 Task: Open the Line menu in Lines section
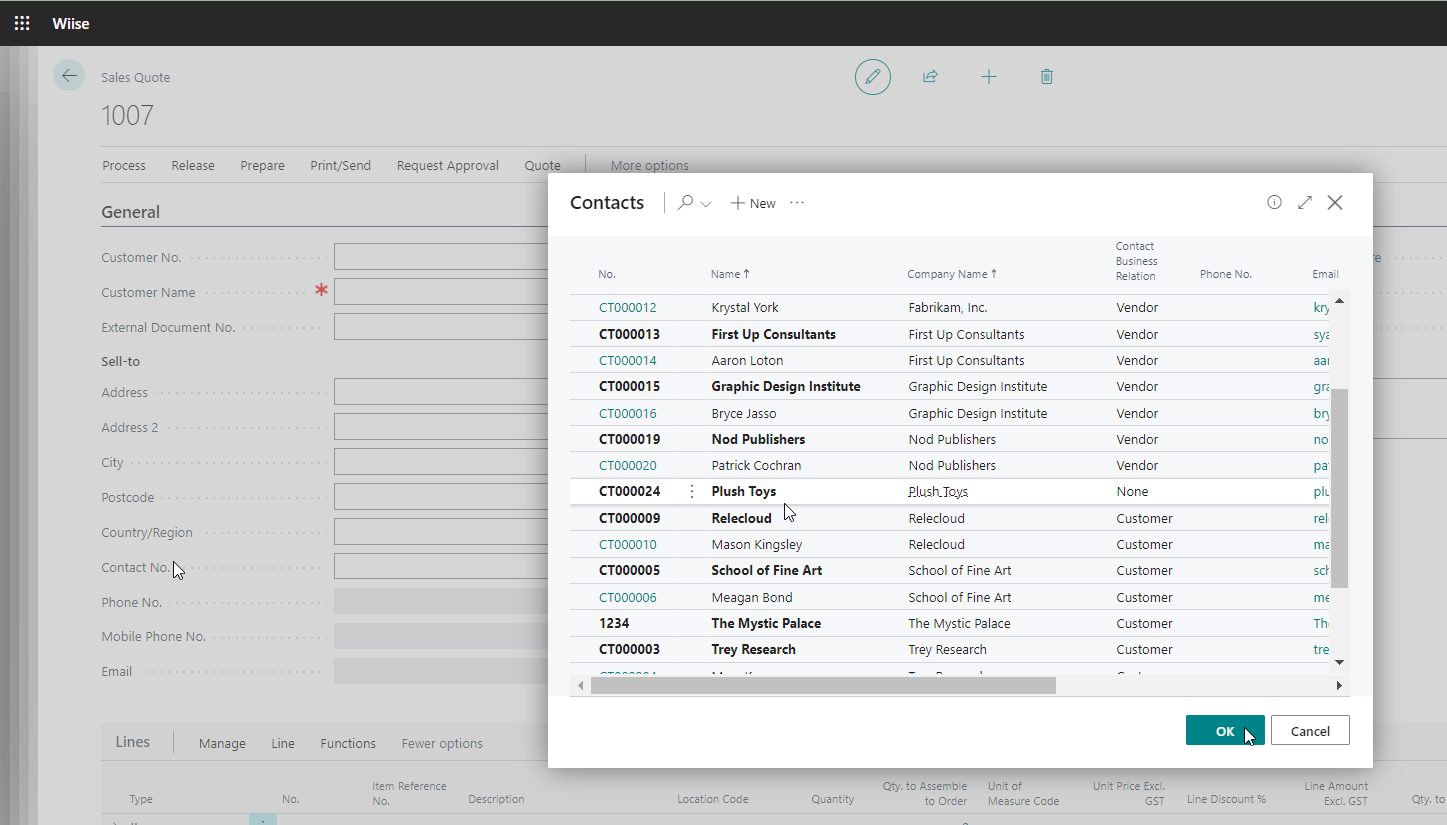(x=283, y=743)
